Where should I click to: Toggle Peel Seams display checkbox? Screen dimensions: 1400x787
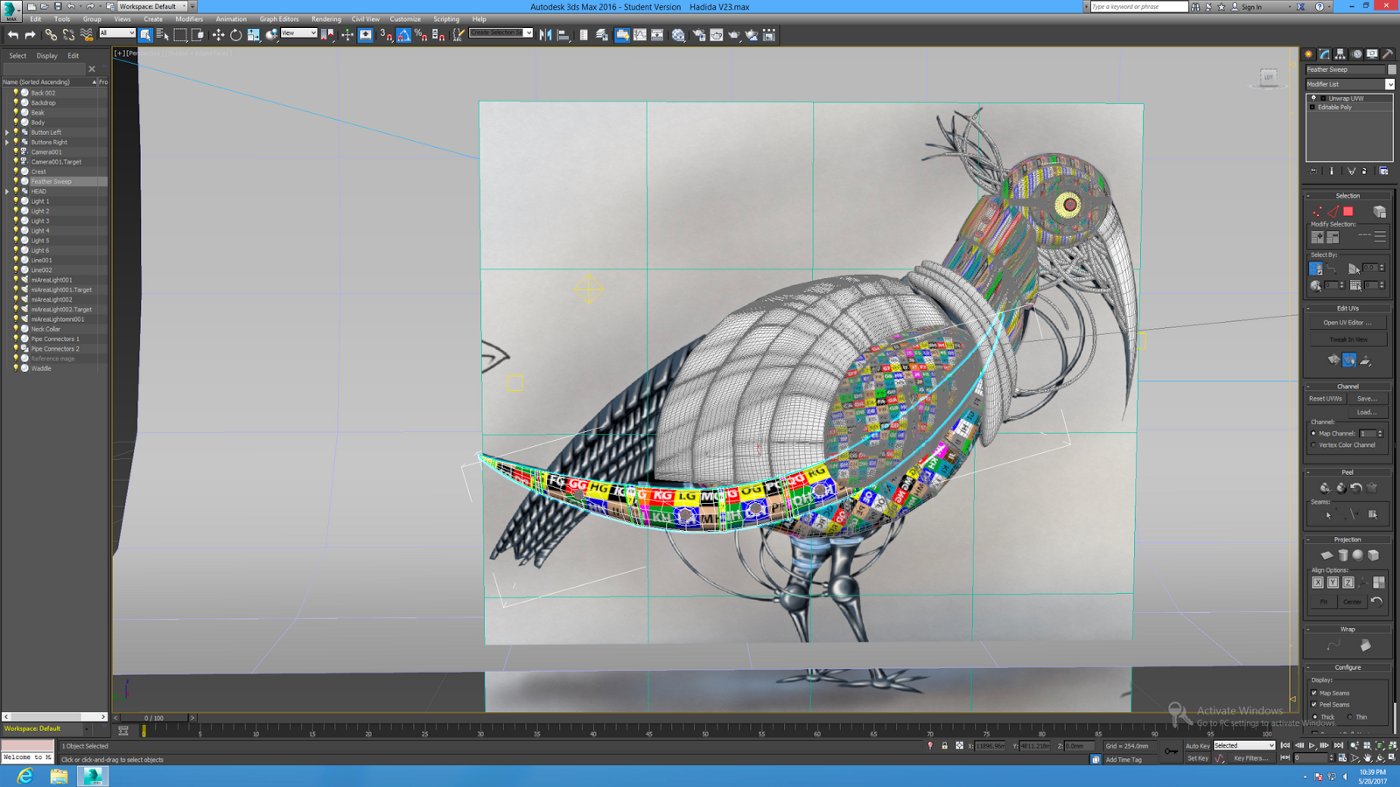coord(1315,704)
